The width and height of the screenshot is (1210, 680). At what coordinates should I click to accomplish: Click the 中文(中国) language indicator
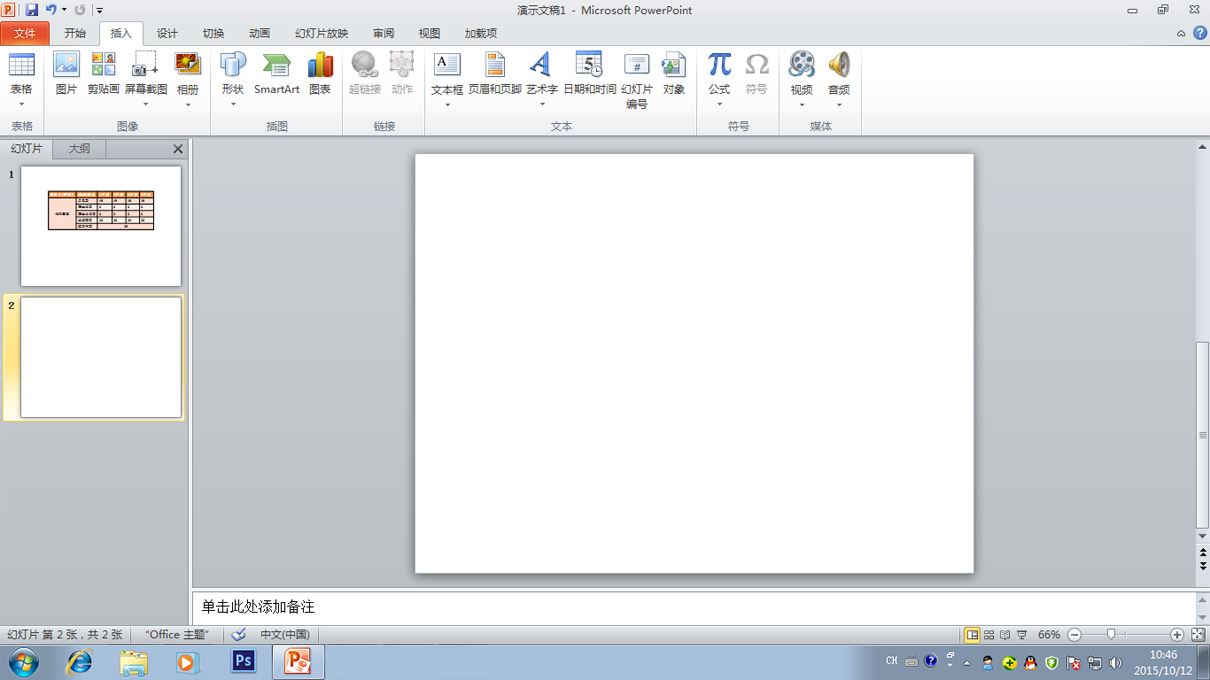284,634
